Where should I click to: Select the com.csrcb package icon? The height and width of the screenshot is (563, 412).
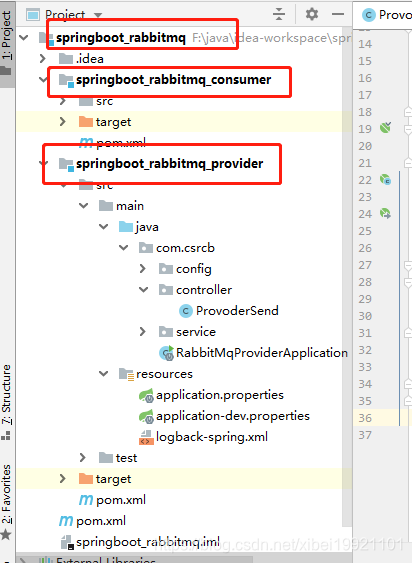click(146, 248)
